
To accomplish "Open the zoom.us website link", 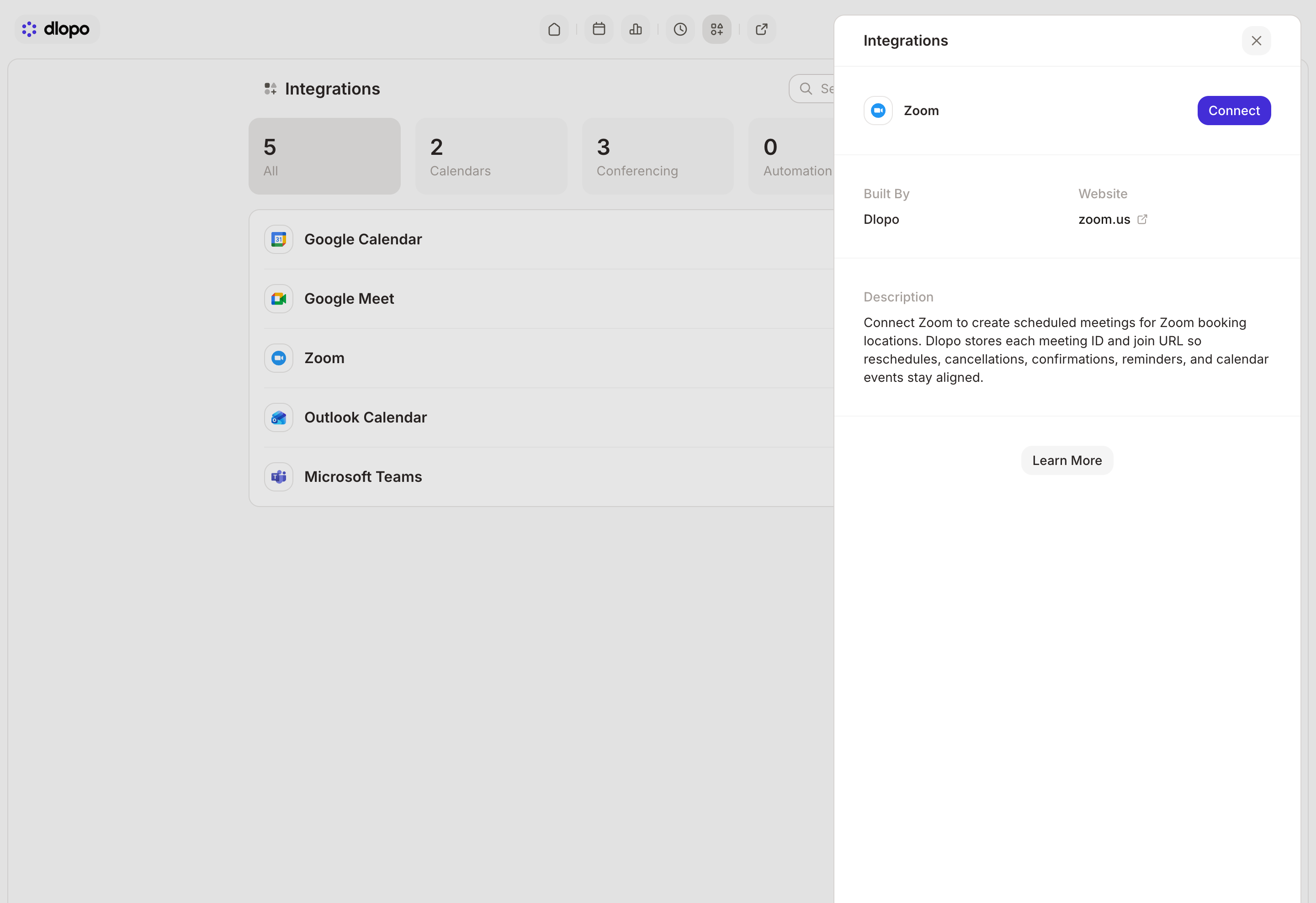I will click(x=1104, y=220).
